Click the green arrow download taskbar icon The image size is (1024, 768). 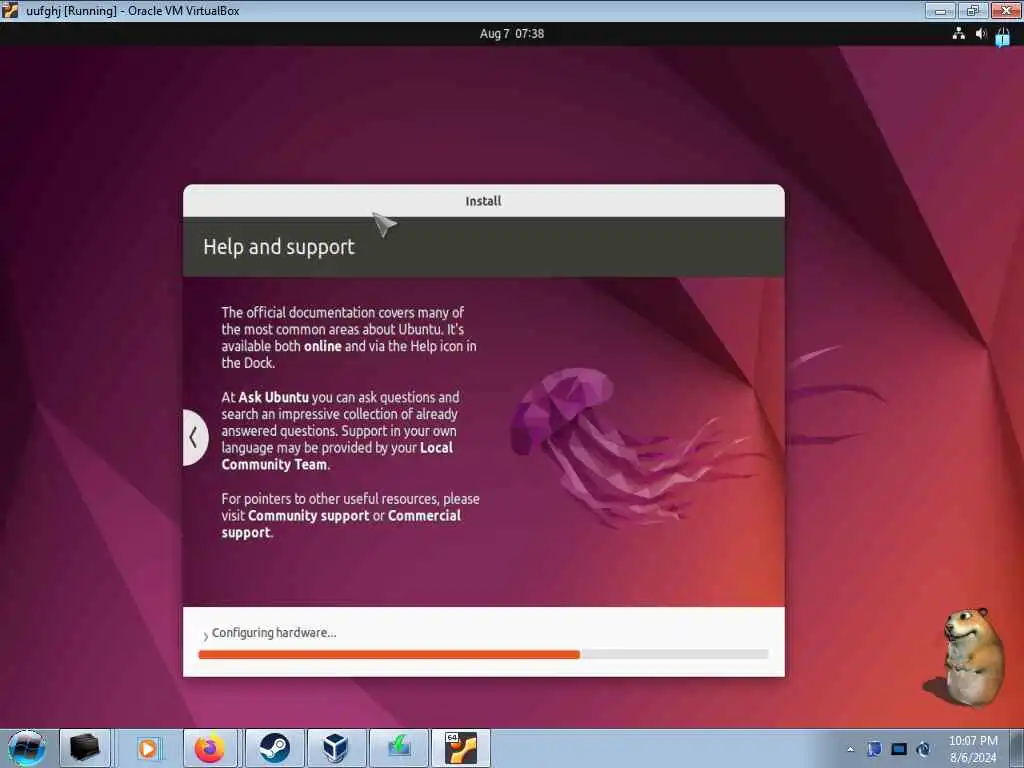399,748
